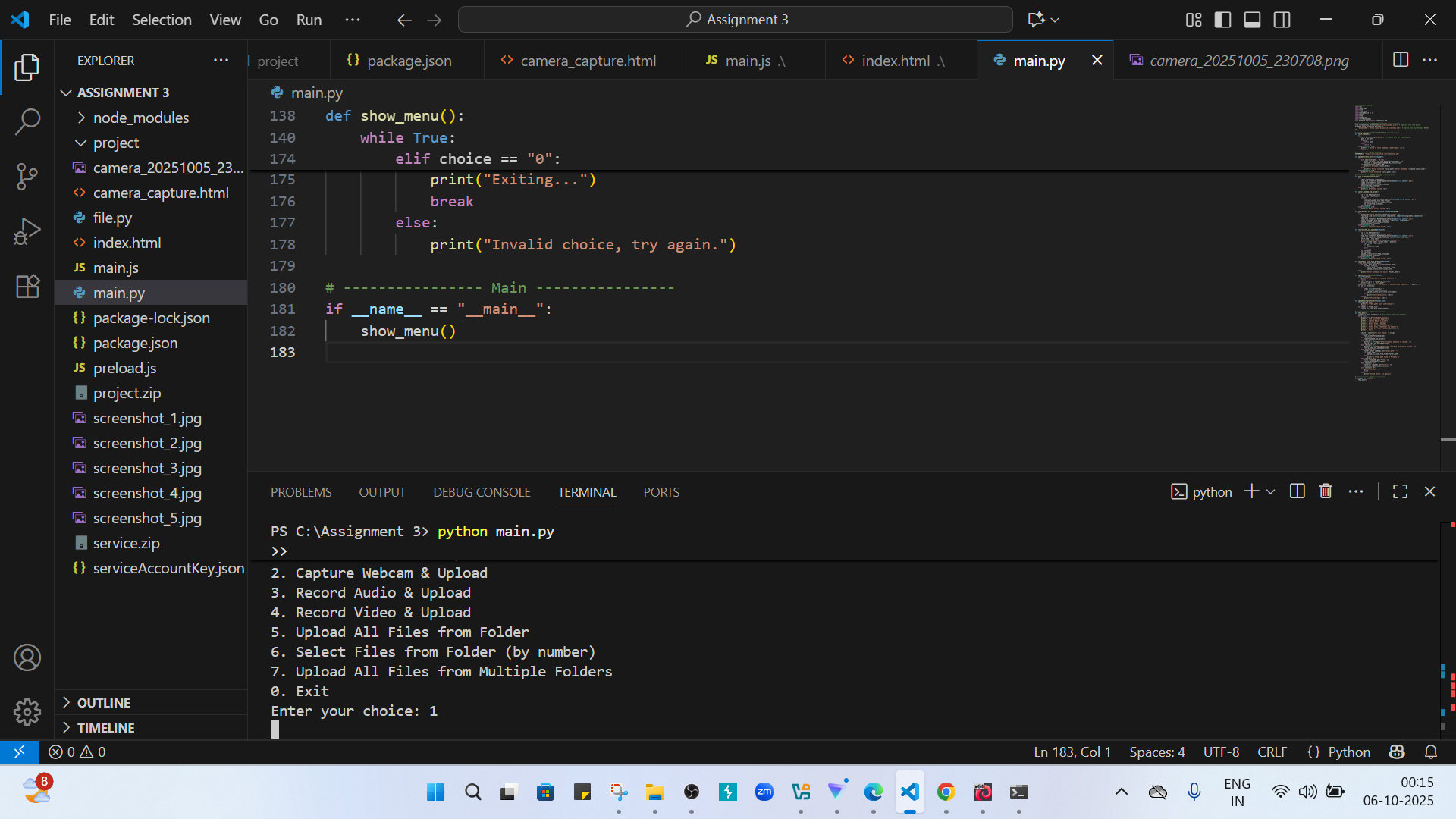Open Source Control view
Screen dimensions: 1456x819
(27, 177)
